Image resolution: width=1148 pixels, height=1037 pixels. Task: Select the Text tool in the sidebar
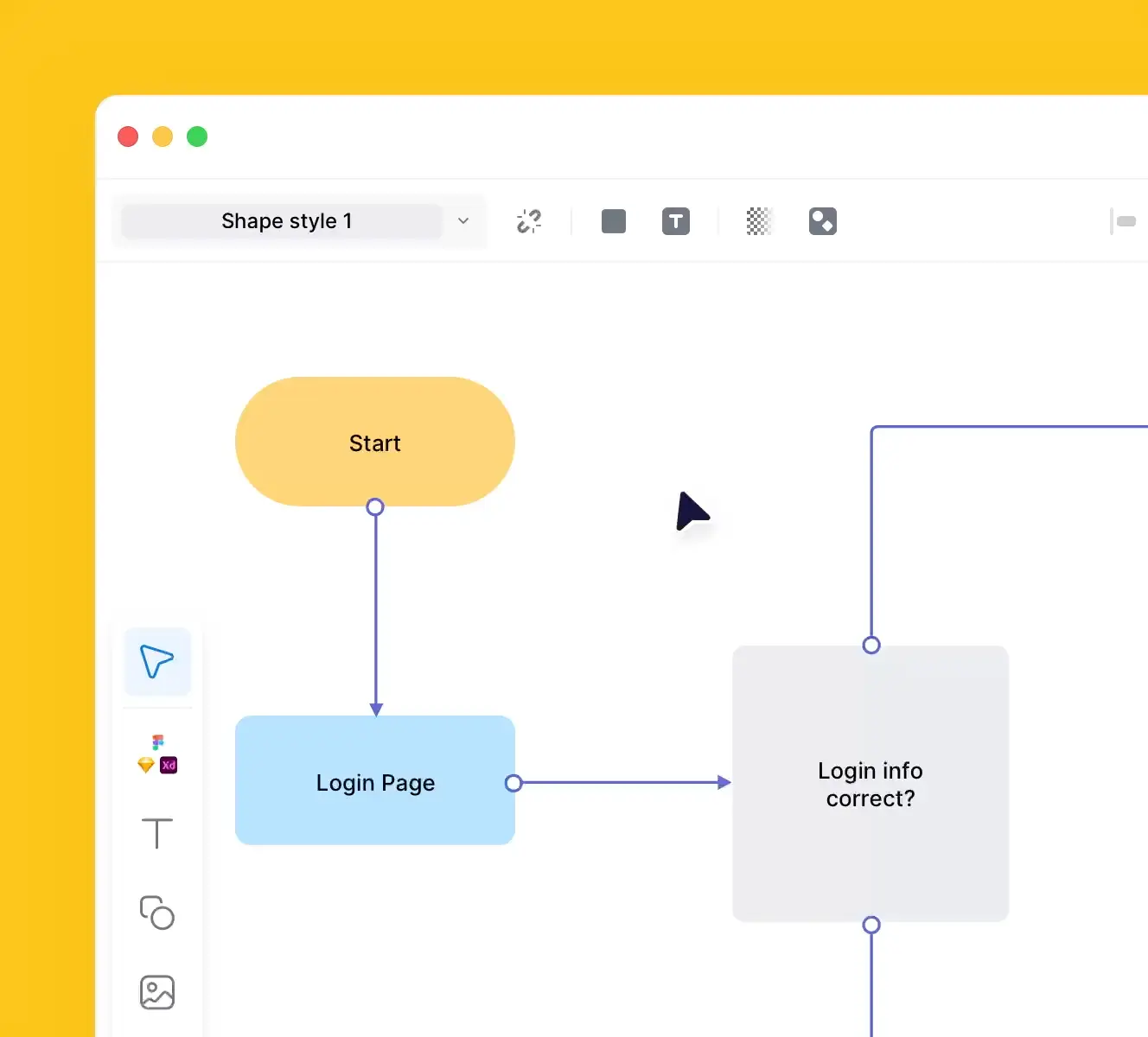[157, 833]
